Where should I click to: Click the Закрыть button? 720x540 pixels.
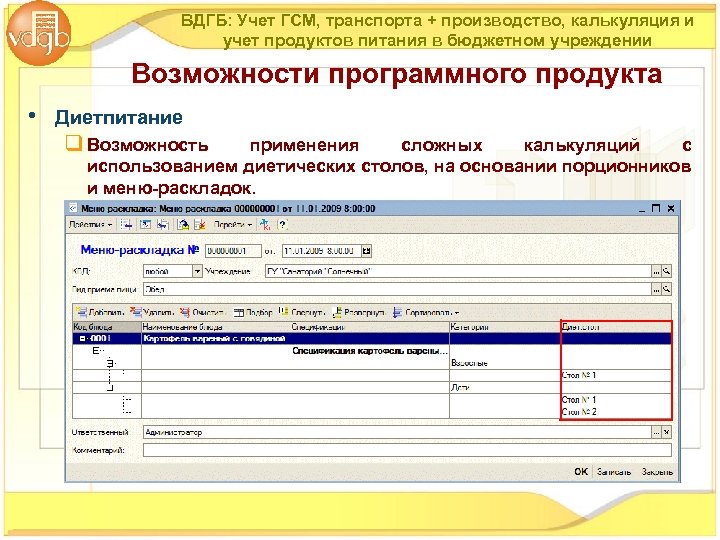coord(657,472)
